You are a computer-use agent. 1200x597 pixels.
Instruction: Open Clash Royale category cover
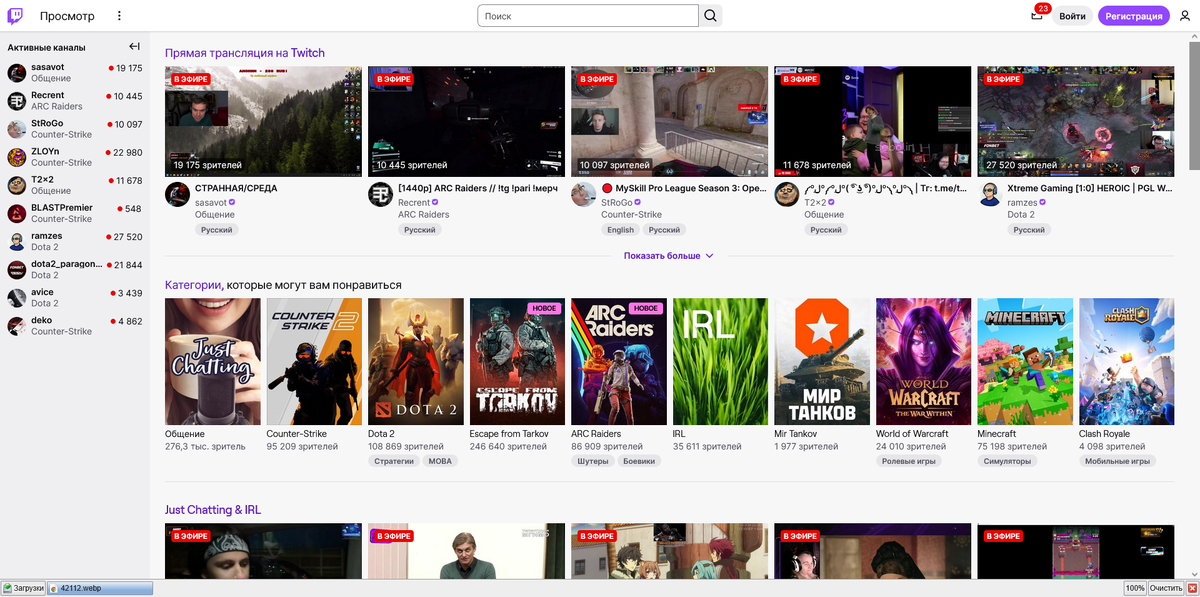1126,362
